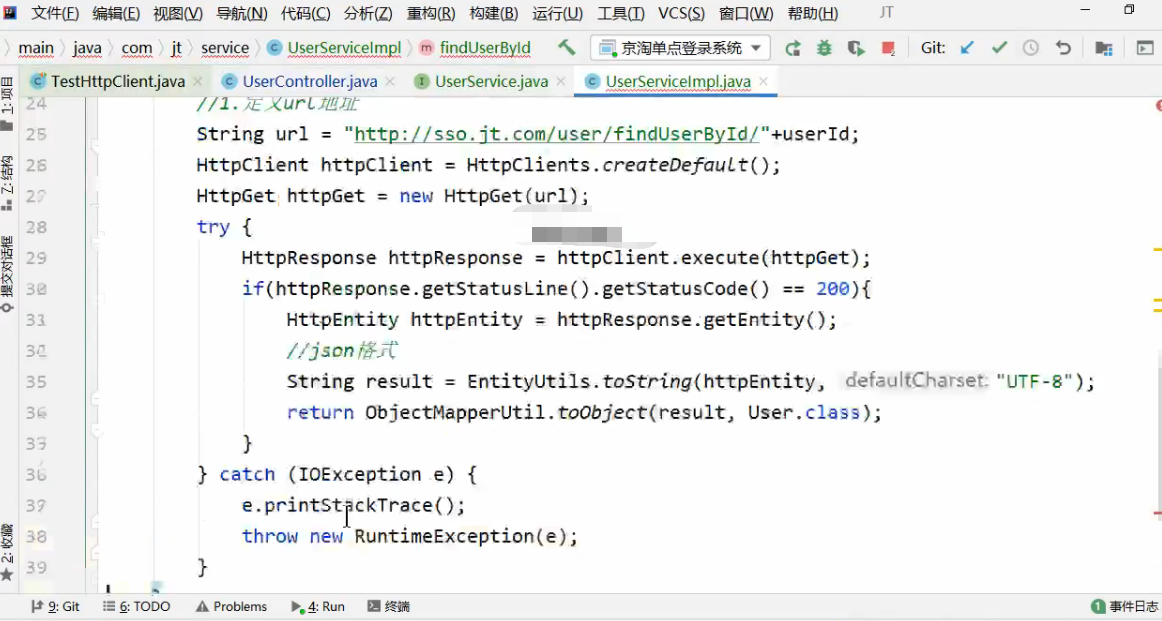Screen dimensions: 1162x621
Task: Open the 终端 terminal tool window
Action: 389,606
